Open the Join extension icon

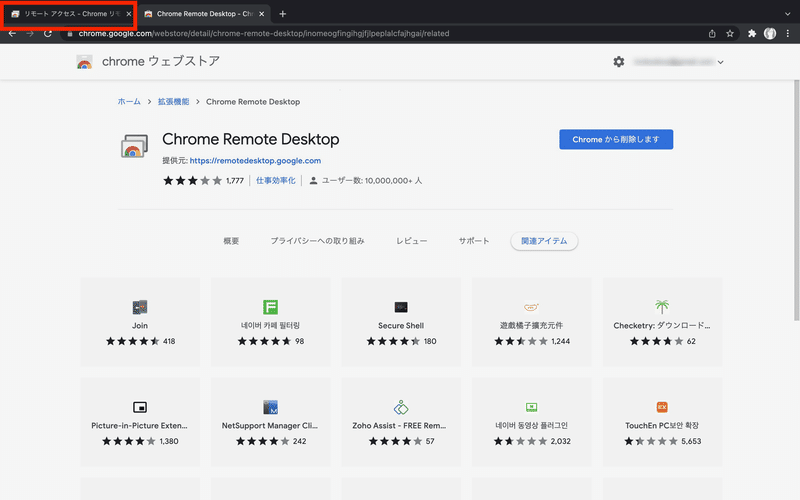tap(140, 307)
